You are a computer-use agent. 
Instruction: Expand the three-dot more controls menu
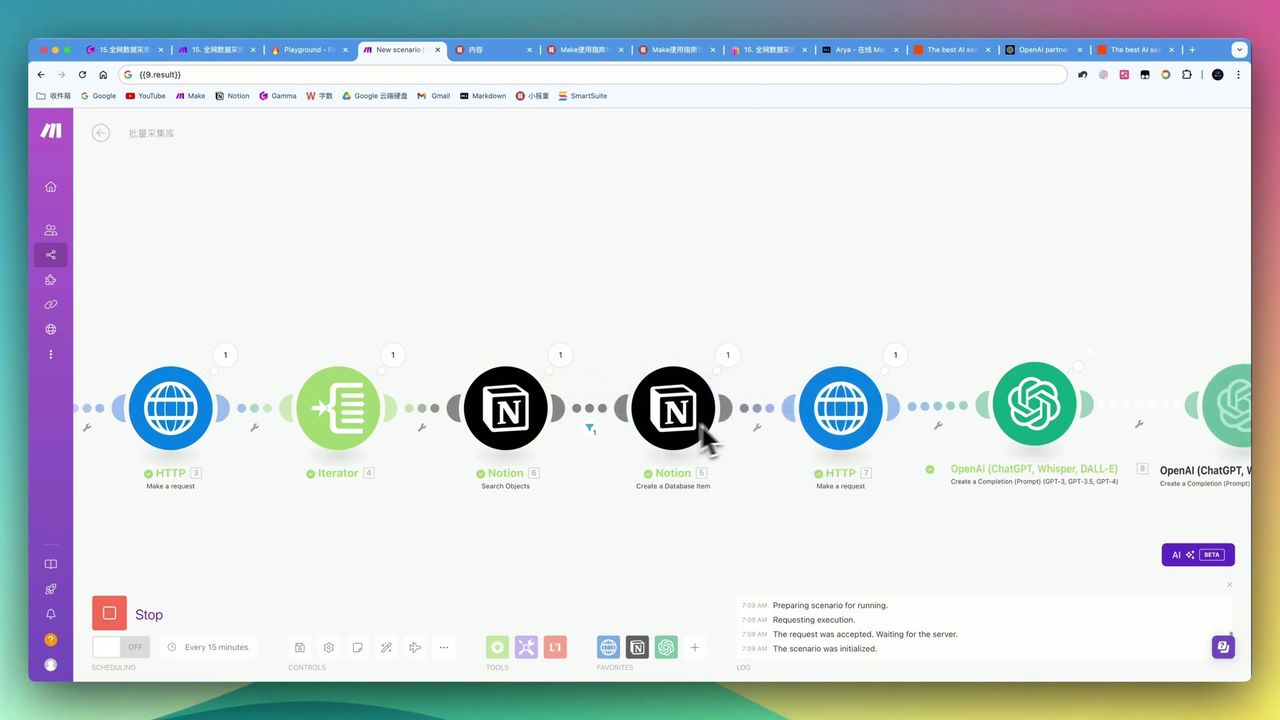444,647
